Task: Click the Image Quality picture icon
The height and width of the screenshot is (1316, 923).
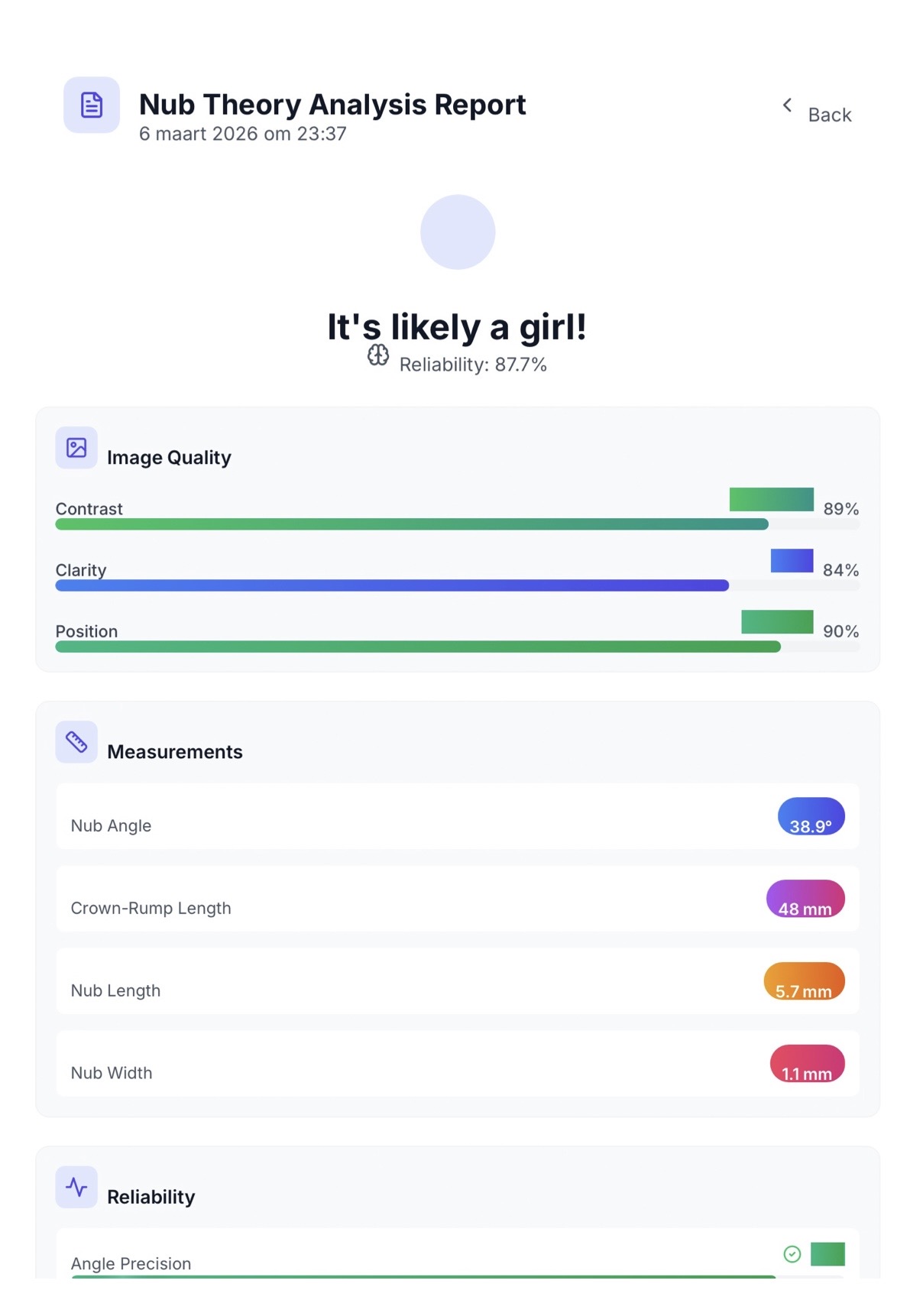Action: pos(76,448)
